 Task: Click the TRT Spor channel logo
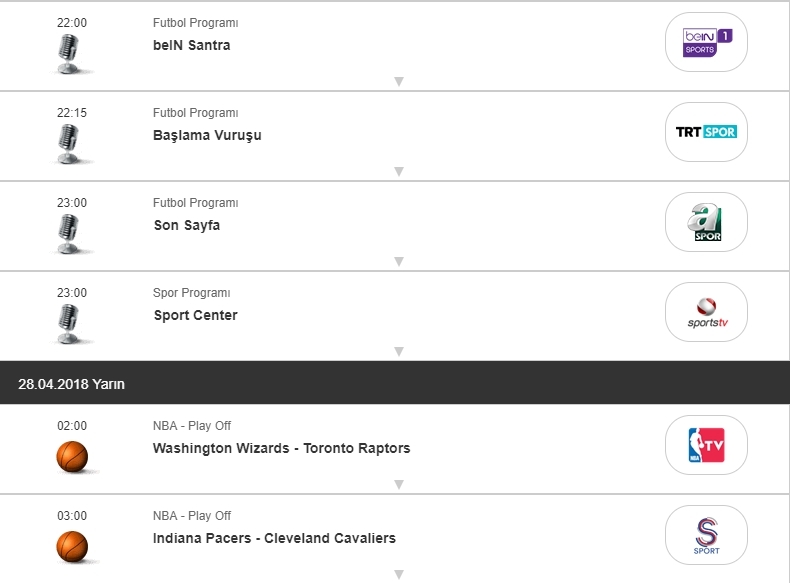click(707, 132)
